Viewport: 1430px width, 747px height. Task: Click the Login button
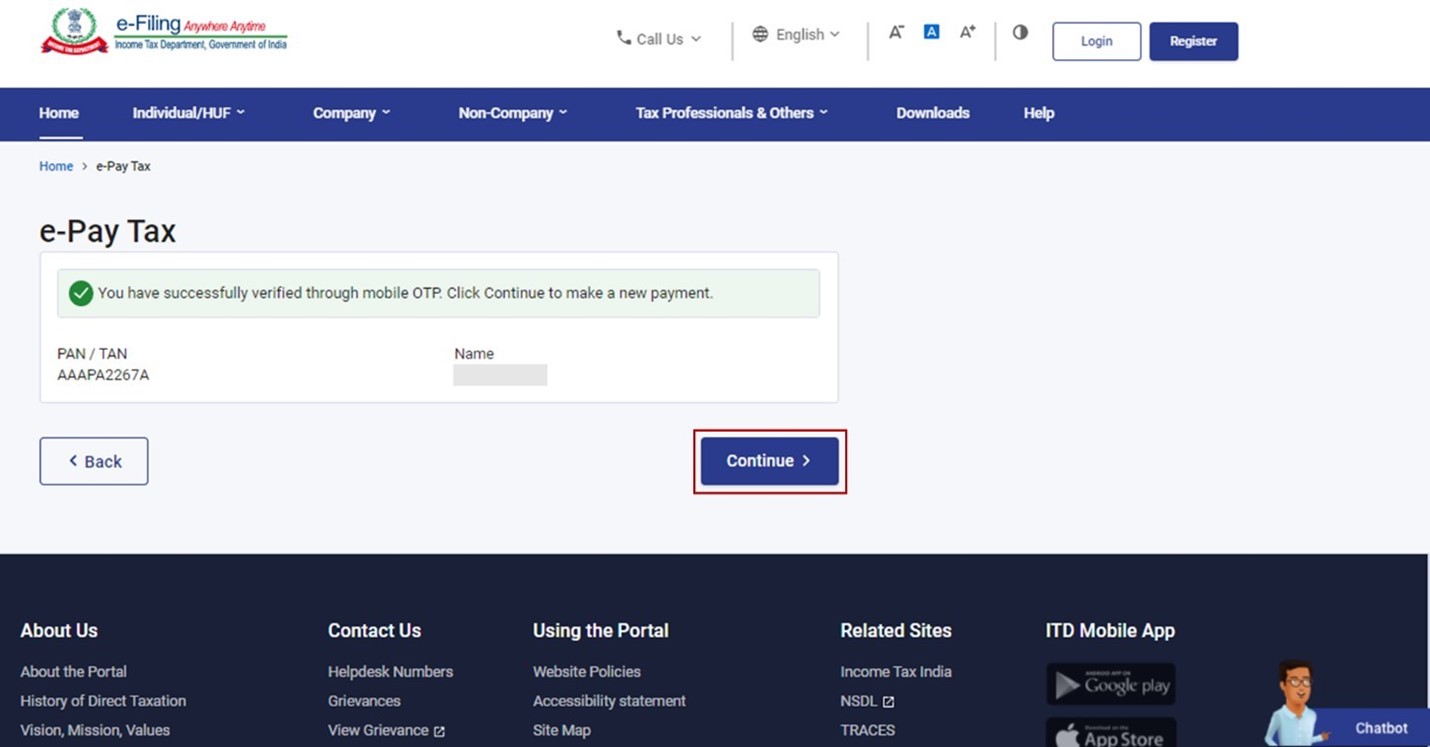(x=1096, y=41)
